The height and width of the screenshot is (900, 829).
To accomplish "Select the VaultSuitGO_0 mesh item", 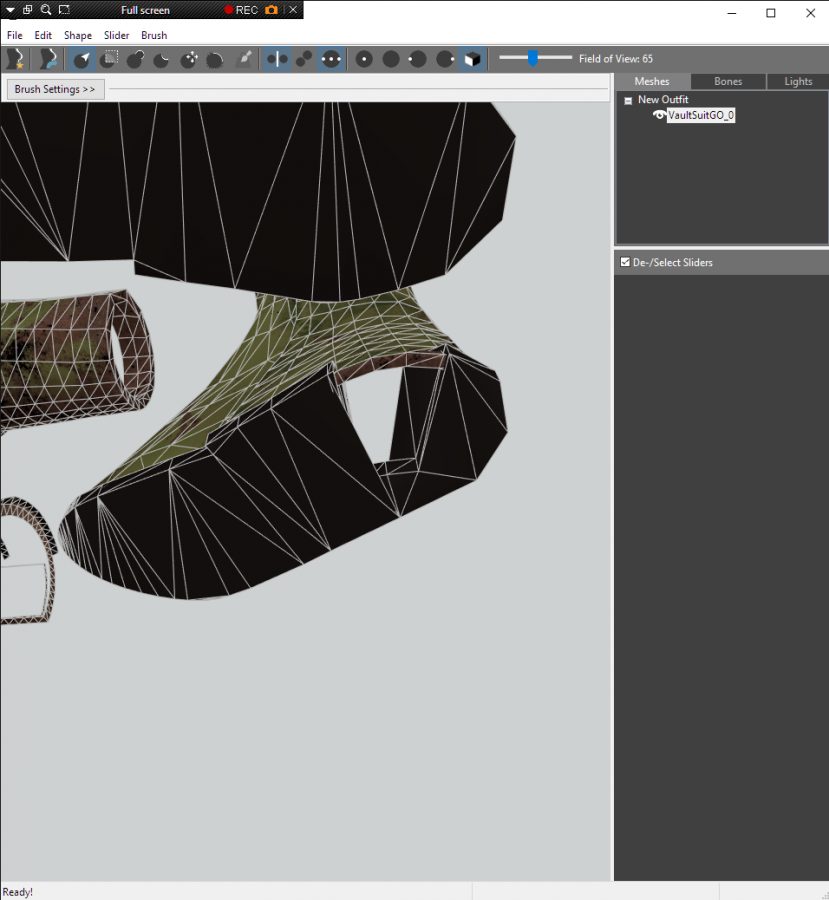I will coord(701,115).
